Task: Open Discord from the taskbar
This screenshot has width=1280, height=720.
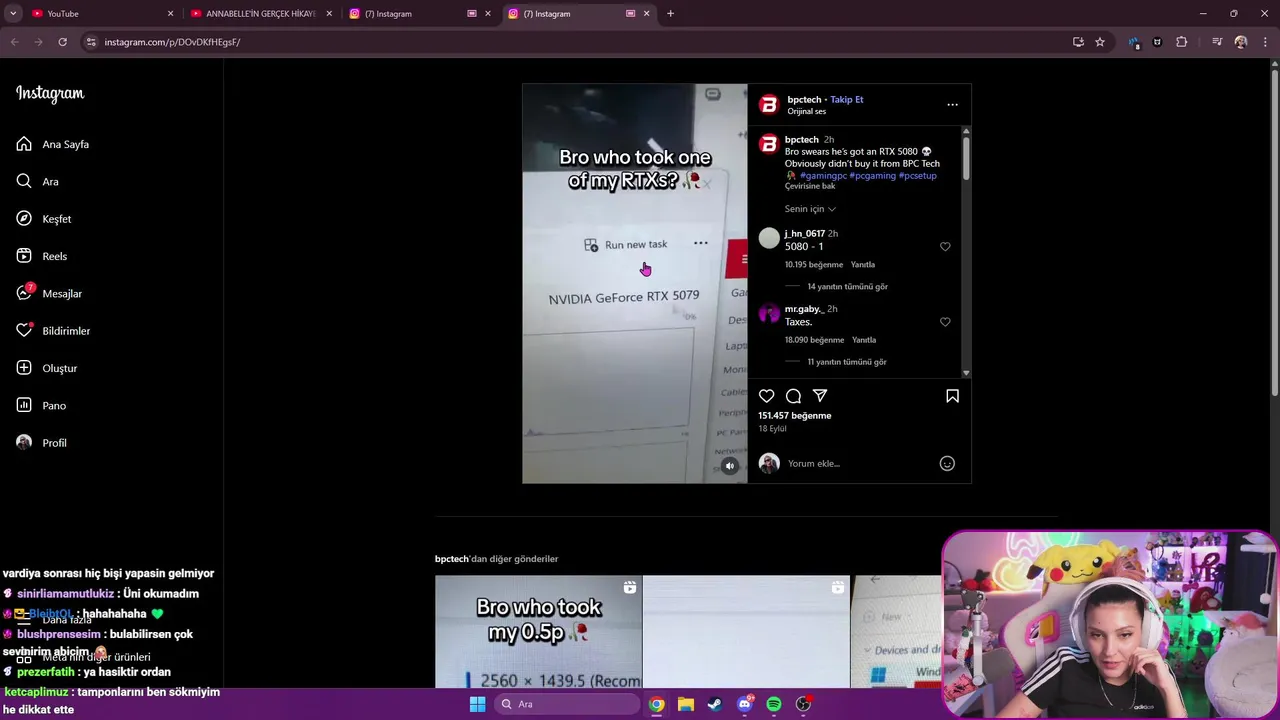Action: [x=744, y=704]
